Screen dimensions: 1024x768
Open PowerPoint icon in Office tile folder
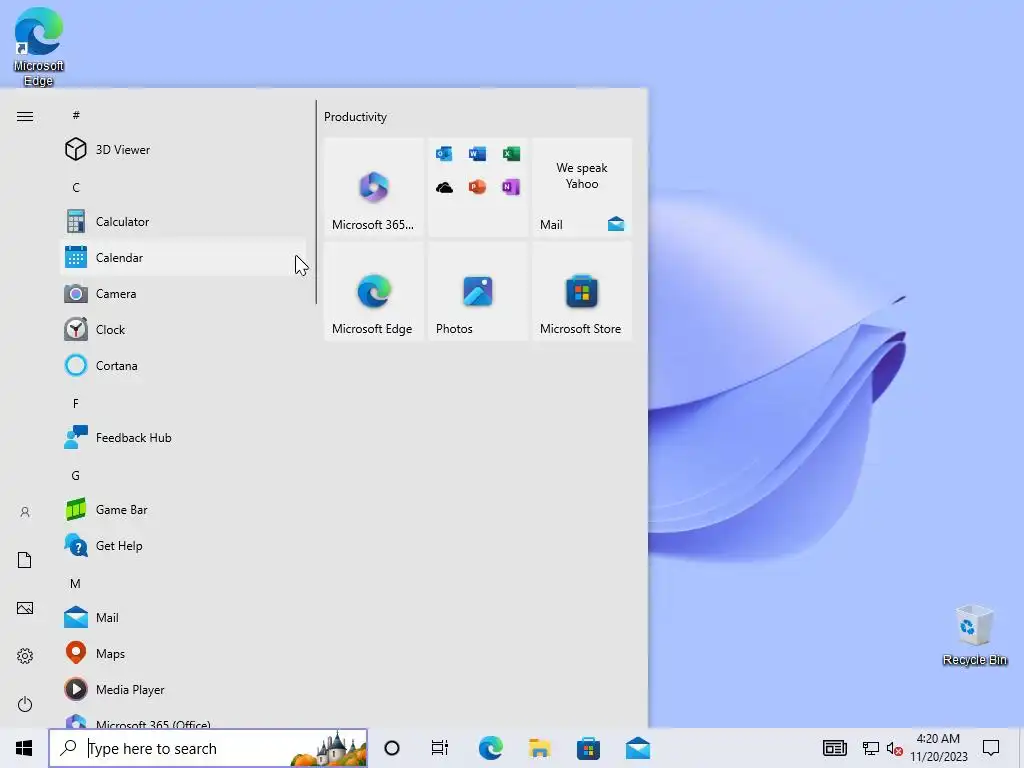[x=477, y=187]
